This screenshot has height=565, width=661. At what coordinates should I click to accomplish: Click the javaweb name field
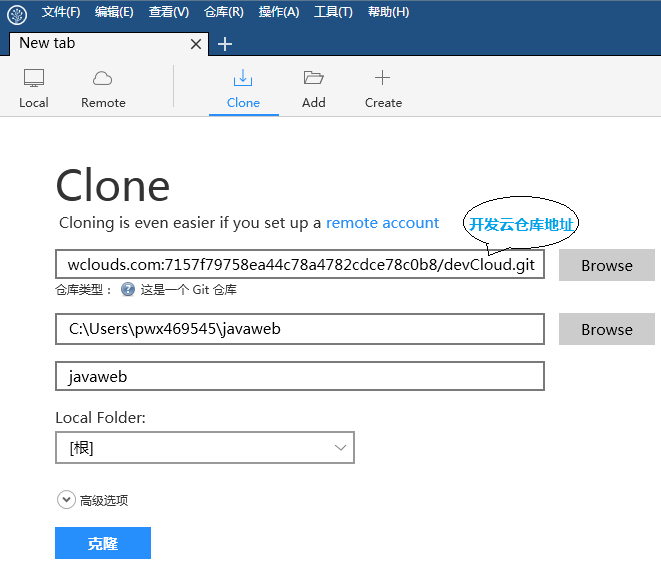click(300, 376)
